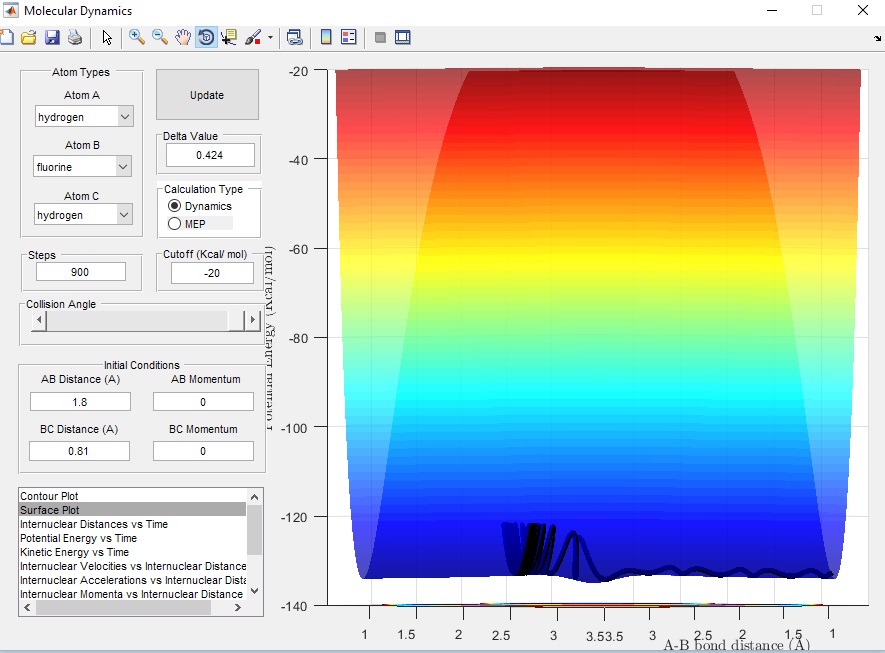Insert a colorbar from the toolbar
Viewport: 885px width, 653px height.
click(x=325, y=38)
